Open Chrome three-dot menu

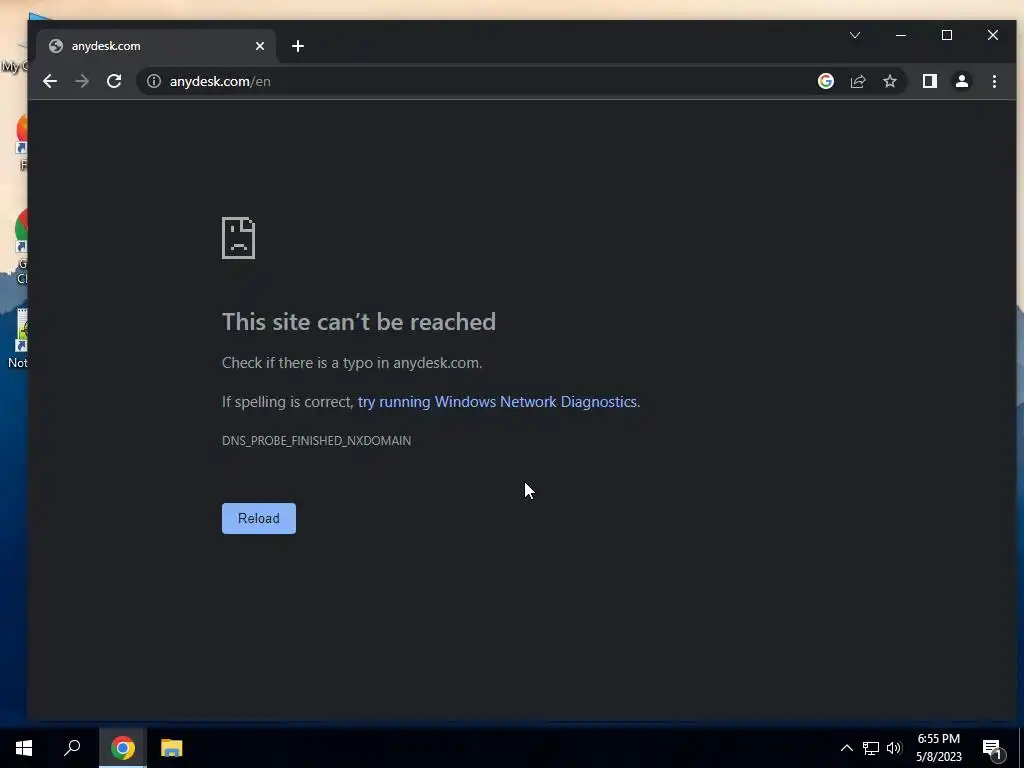tap(994, 81)
